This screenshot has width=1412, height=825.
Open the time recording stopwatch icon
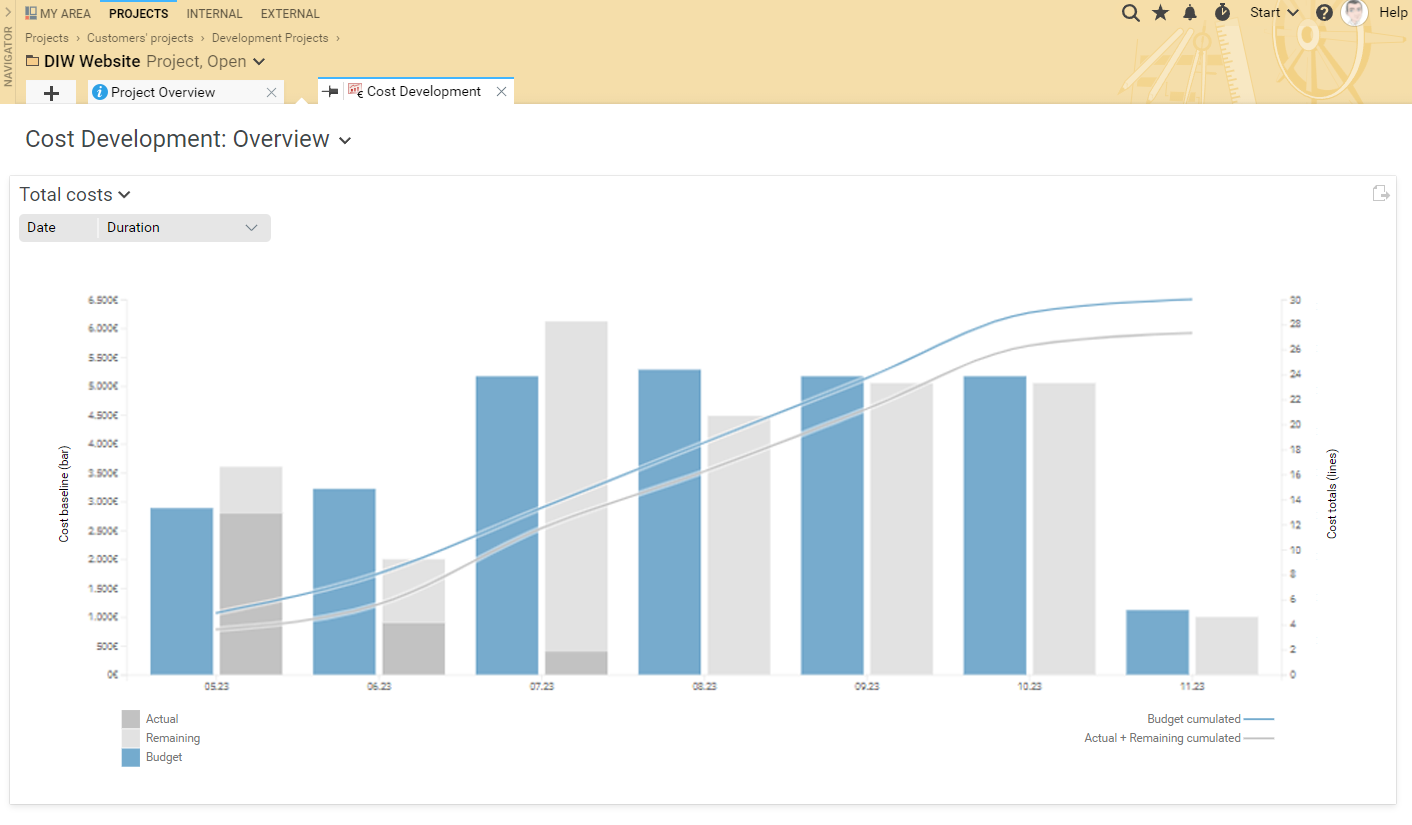[x=1222, y=13]
